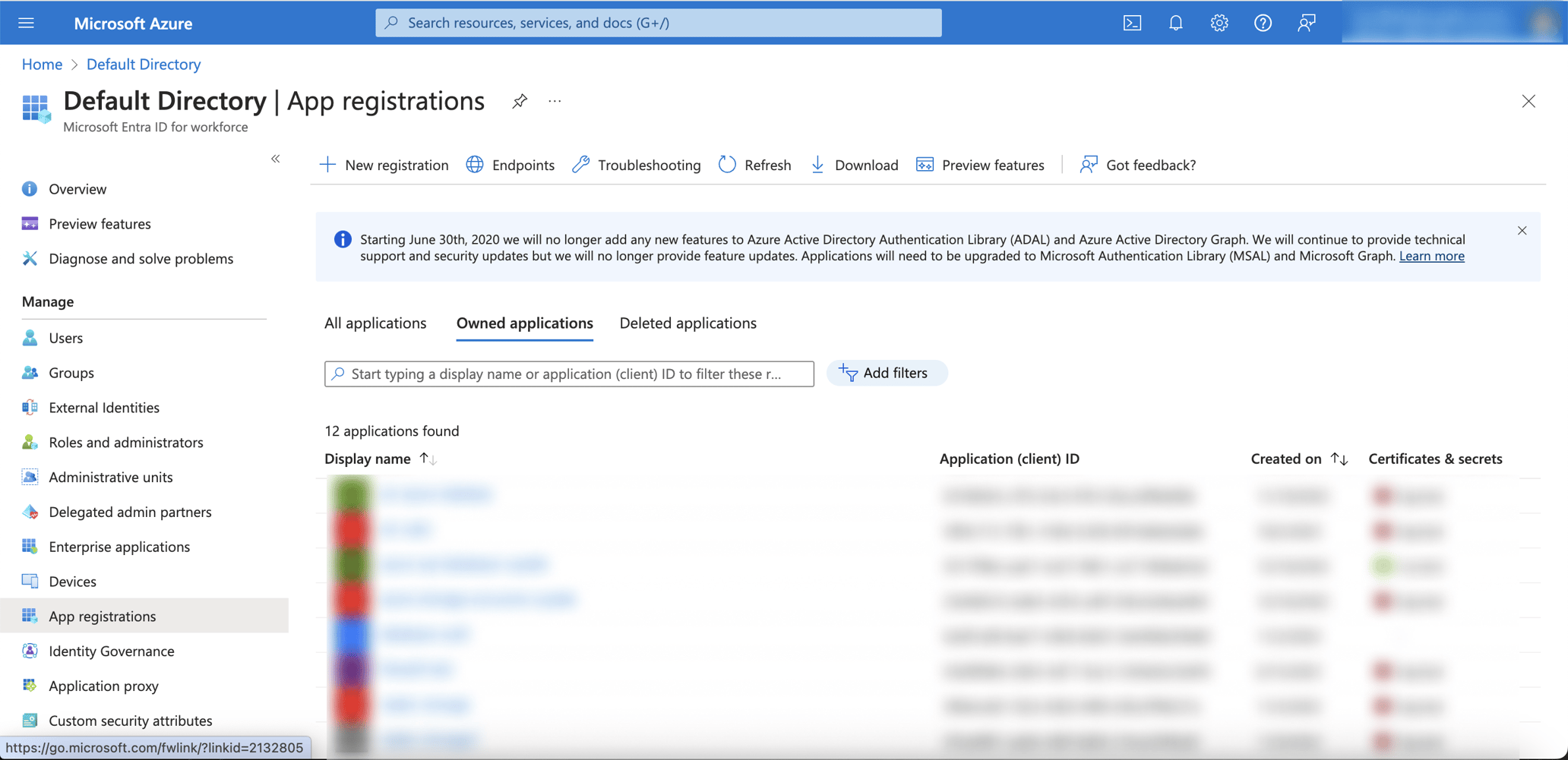Open the portal hamburger menu

[x=26, y=22]
